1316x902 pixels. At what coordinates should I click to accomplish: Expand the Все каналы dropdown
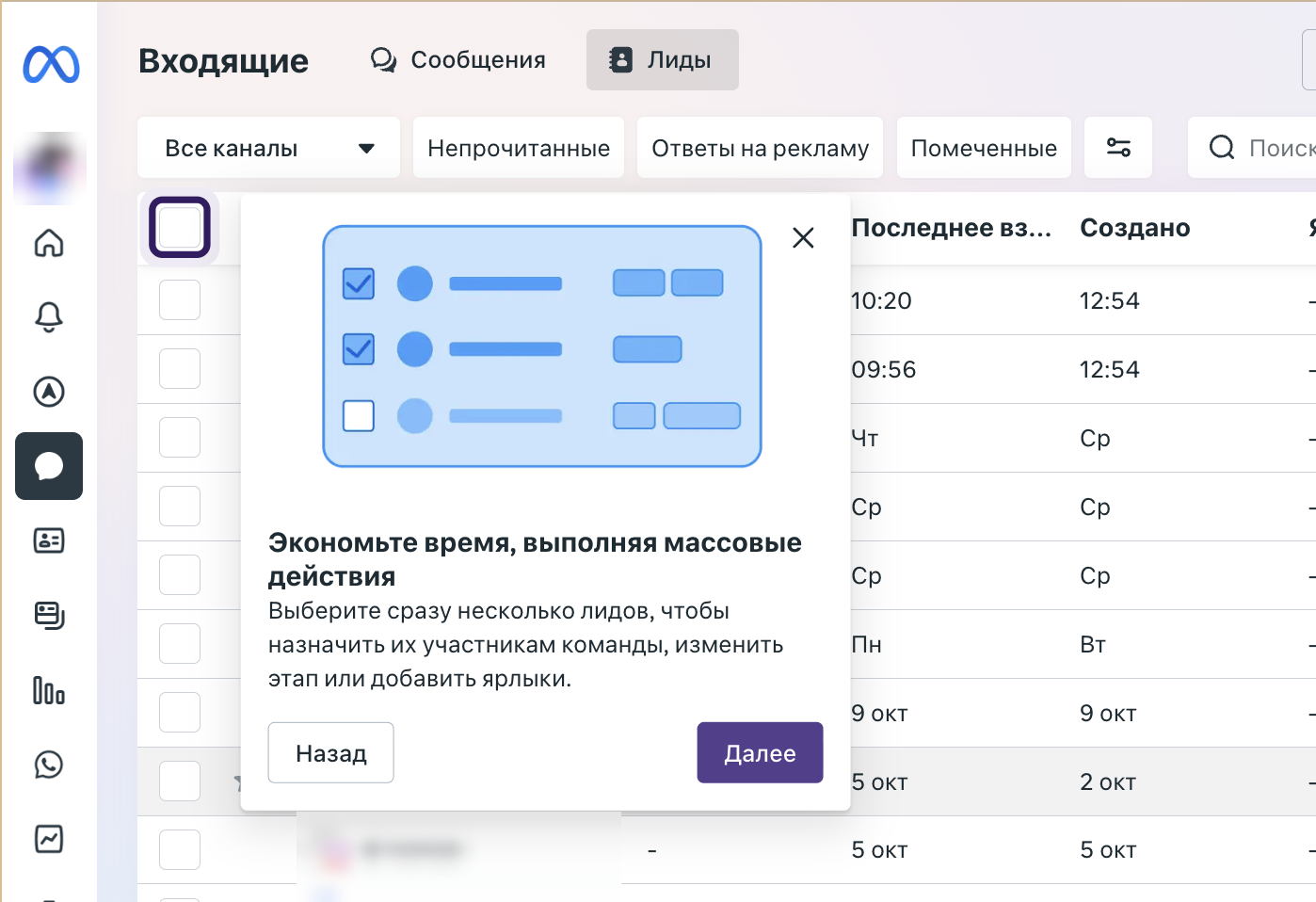click(x=268, y=148)
